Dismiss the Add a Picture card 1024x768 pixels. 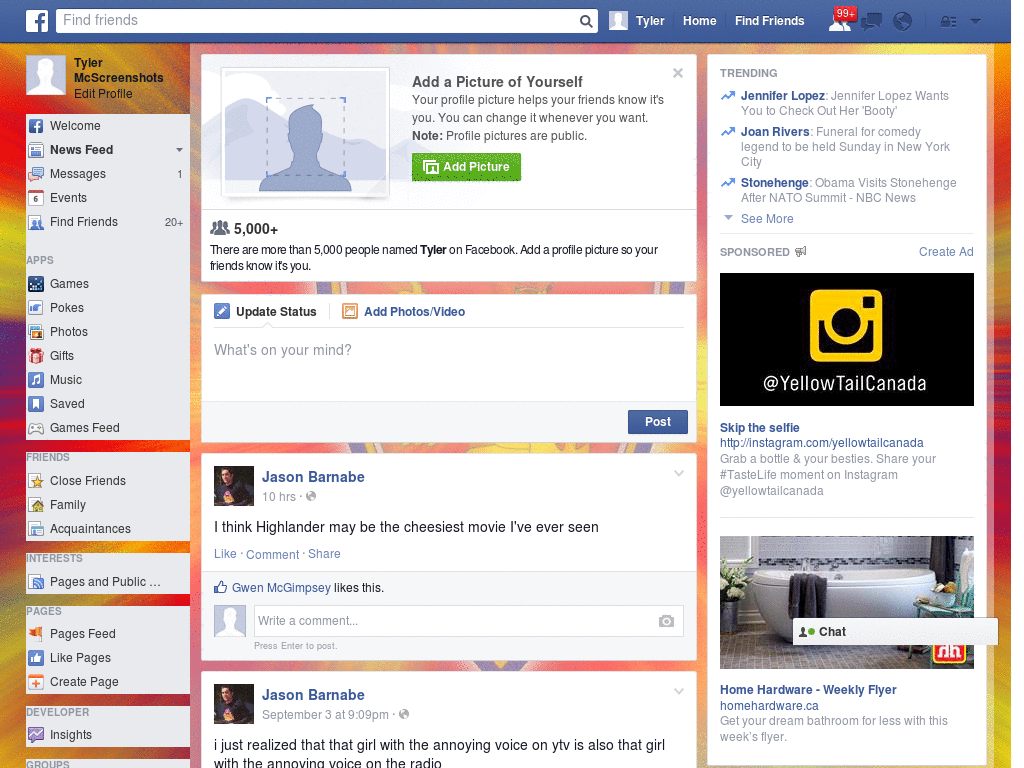678,73
